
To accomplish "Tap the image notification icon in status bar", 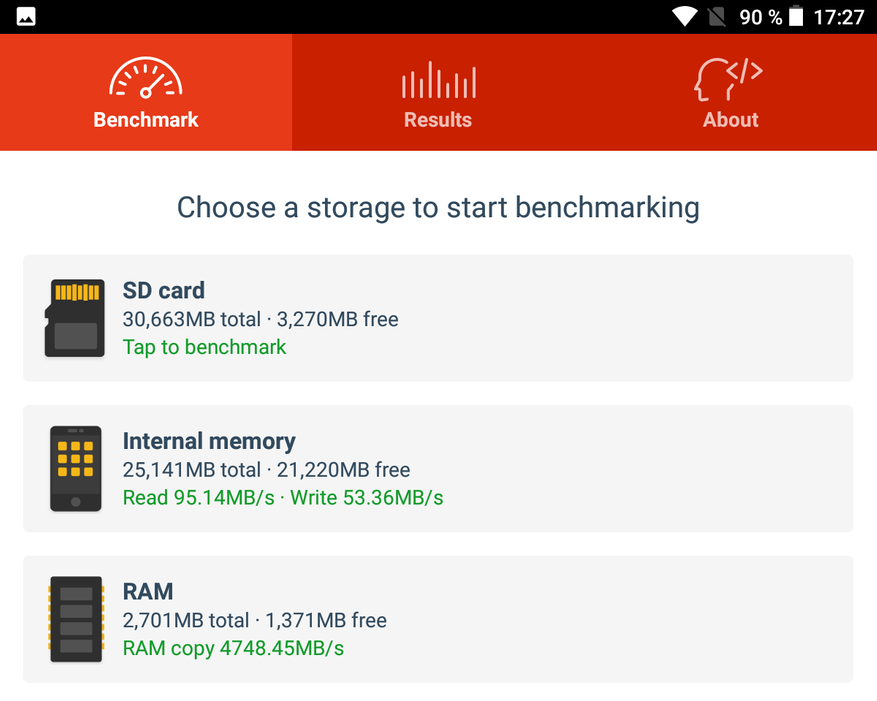I will pos(26,17).
